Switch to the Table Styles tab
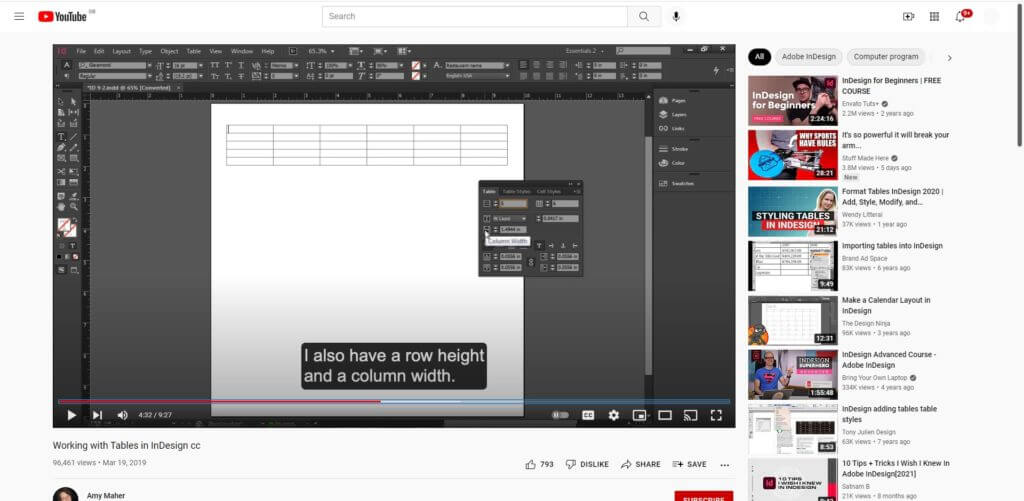Image resolution: width=1024 pixels, height=501 pixels. 516,191
